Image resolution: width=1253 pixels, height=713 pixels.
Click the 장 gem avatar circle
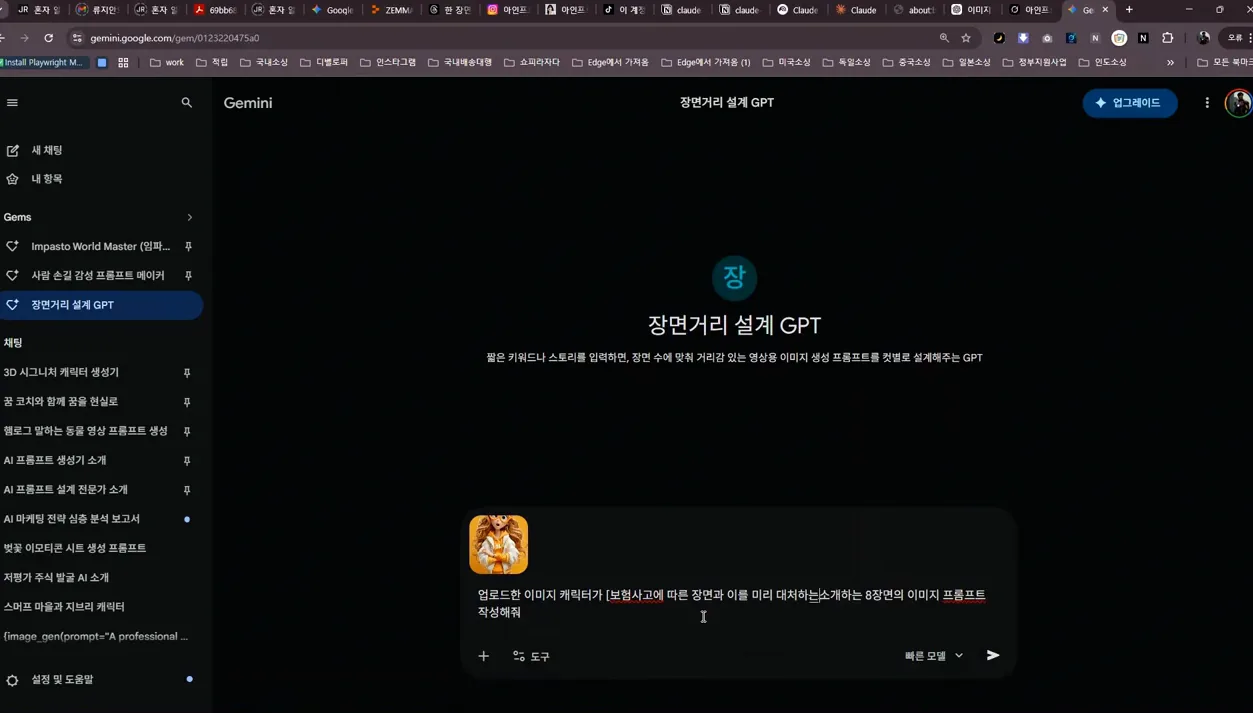click(734, 278)
